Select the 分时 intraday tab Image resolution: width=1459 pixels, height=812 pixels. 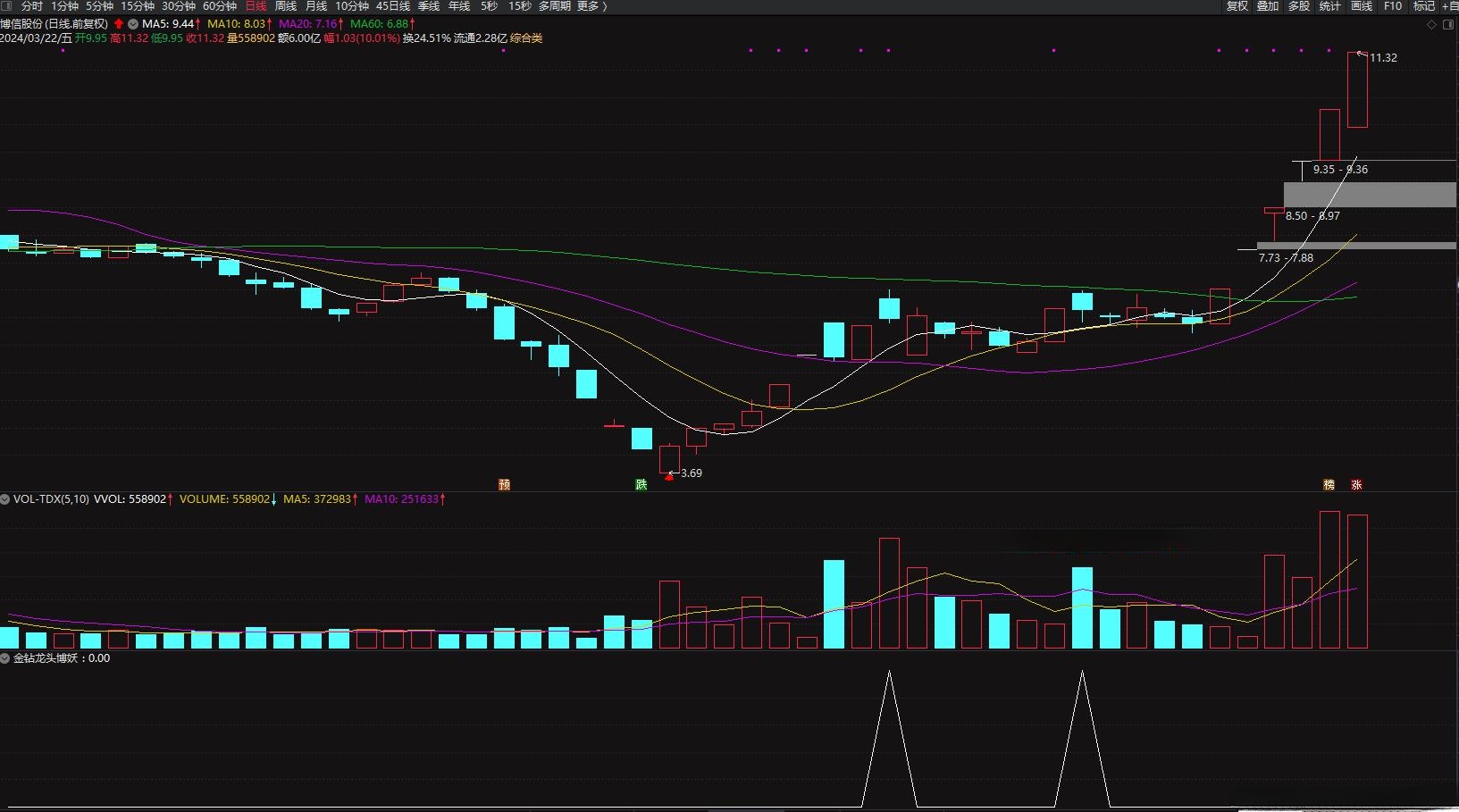tap(32, 6)
